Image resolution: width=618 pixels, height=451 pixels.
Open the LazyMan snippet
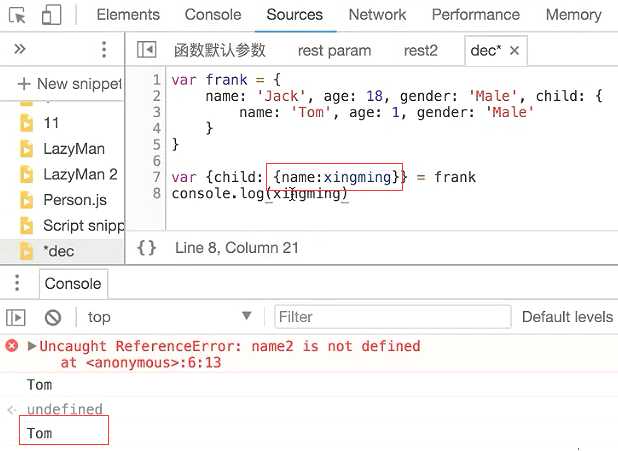click(x=74, y=149)
